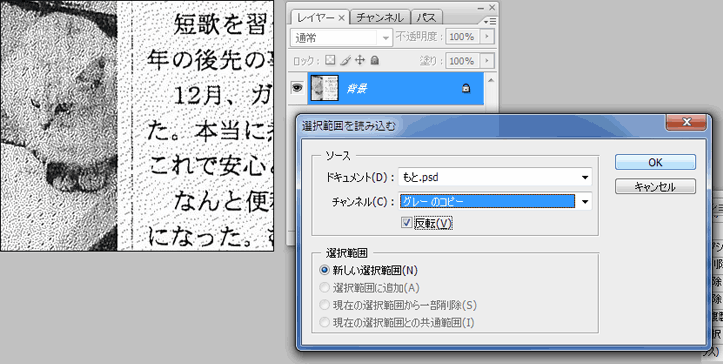Image resolution: width=723 pixels, height=364 pixels.
Task: Open the opacity slider arrow
Action: pos(487,37)
